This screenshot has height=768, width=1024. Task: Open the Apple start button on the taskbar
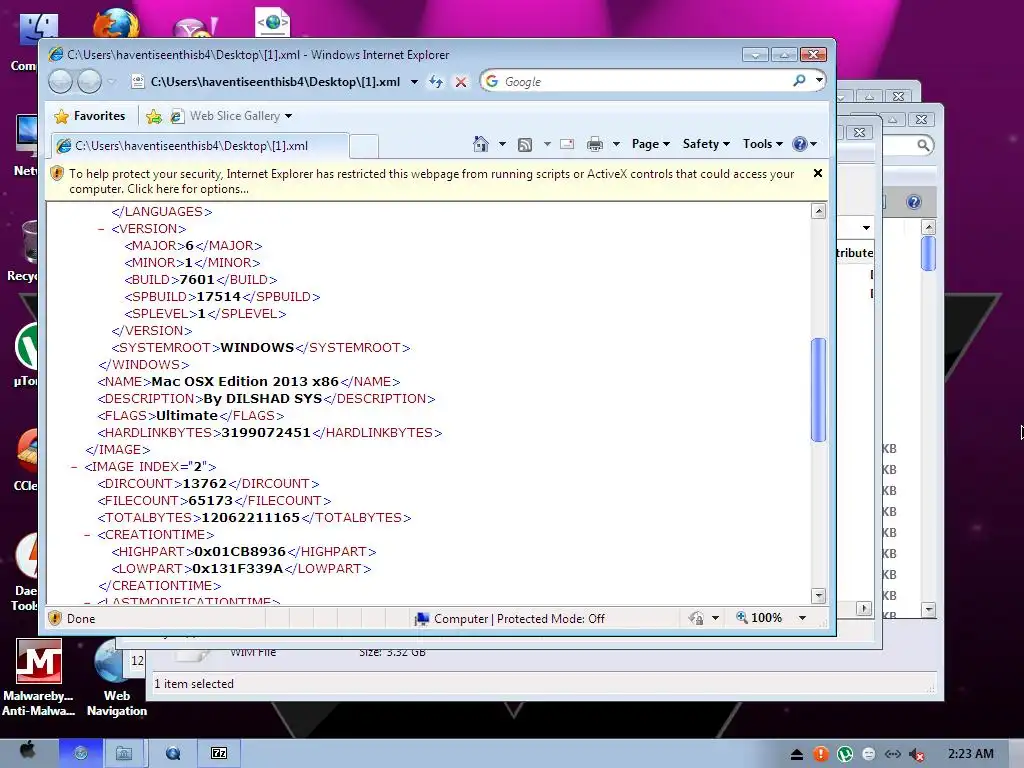coord(27,752)
